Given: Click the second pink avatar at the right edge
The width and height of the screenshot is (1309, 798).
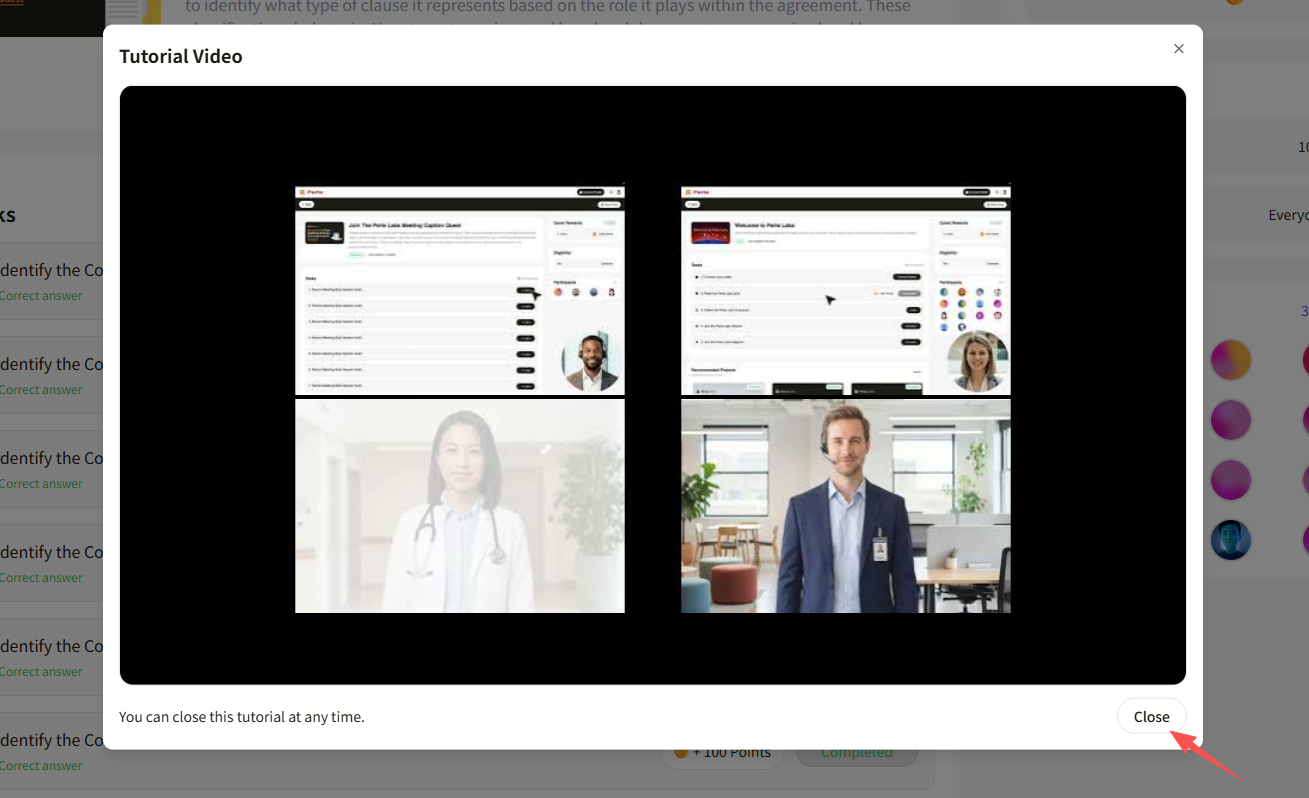Looking at the screenshot, I should (x=1305, y=419).
